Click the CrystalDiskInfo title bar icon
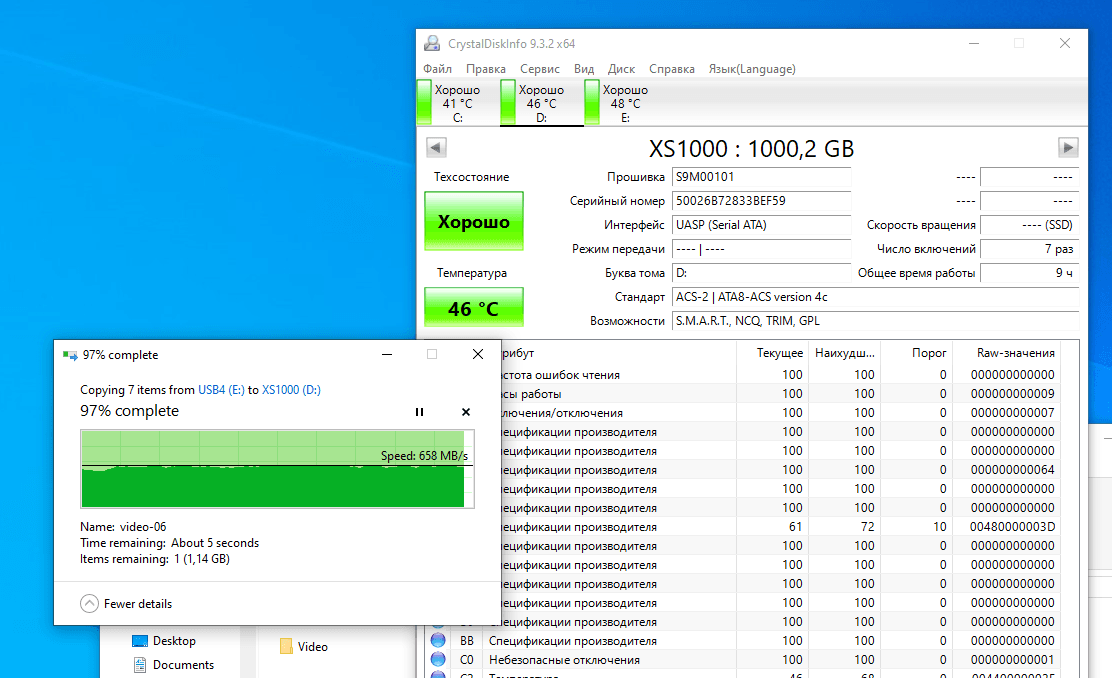 click(432, 43)
